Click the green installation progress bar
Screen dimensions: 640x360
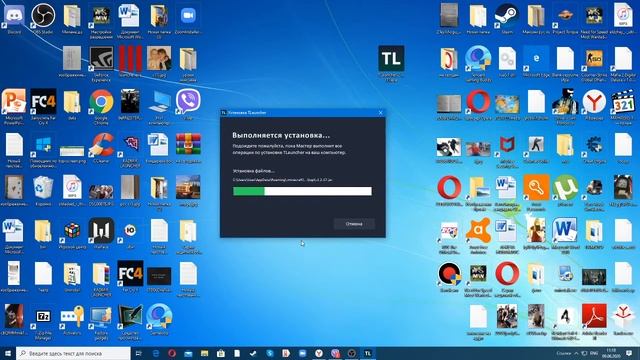(302, 191)
